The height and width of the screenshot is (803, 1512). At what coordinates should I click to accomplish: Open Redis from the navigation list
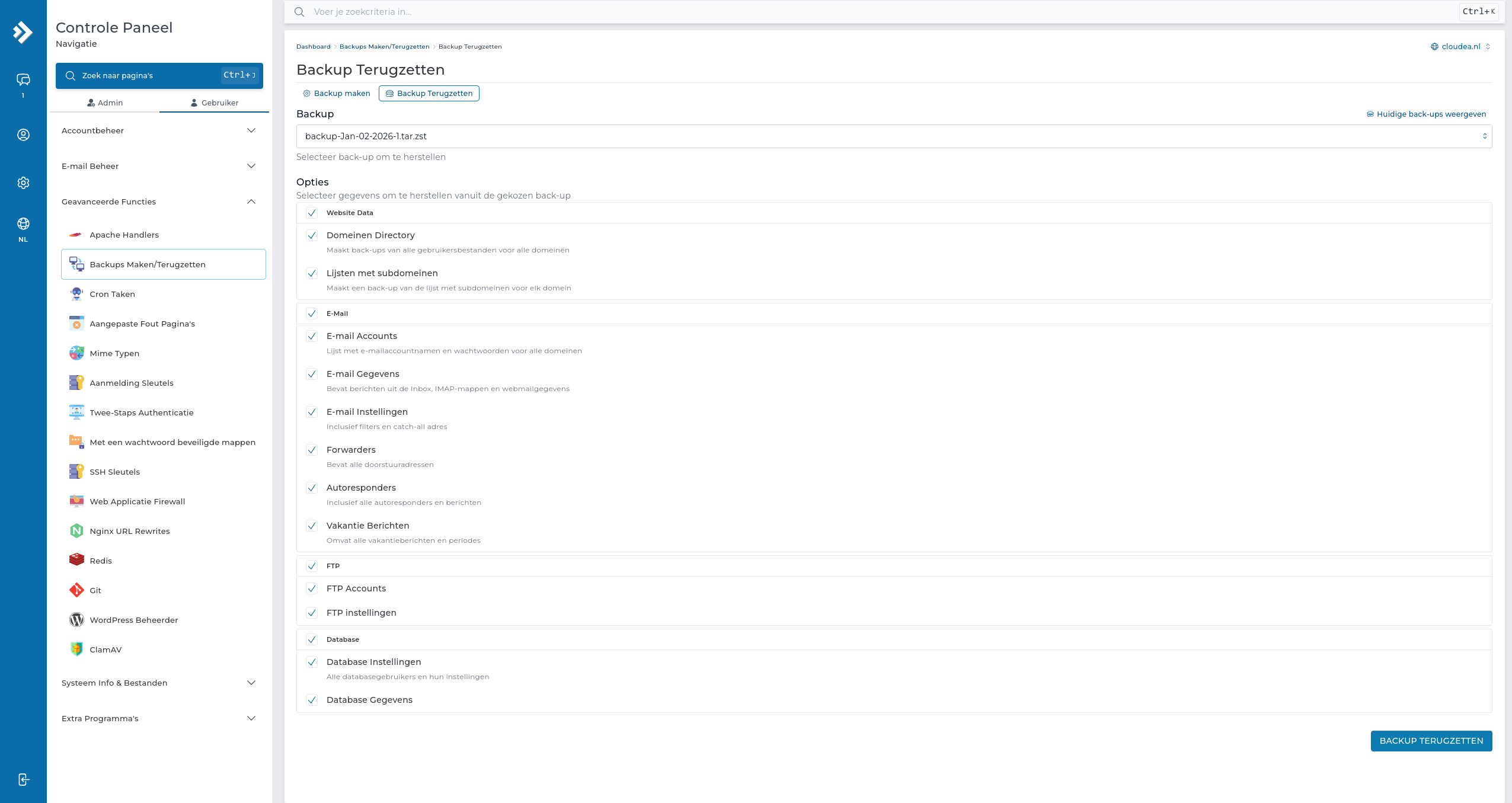(x=100, y=561)
